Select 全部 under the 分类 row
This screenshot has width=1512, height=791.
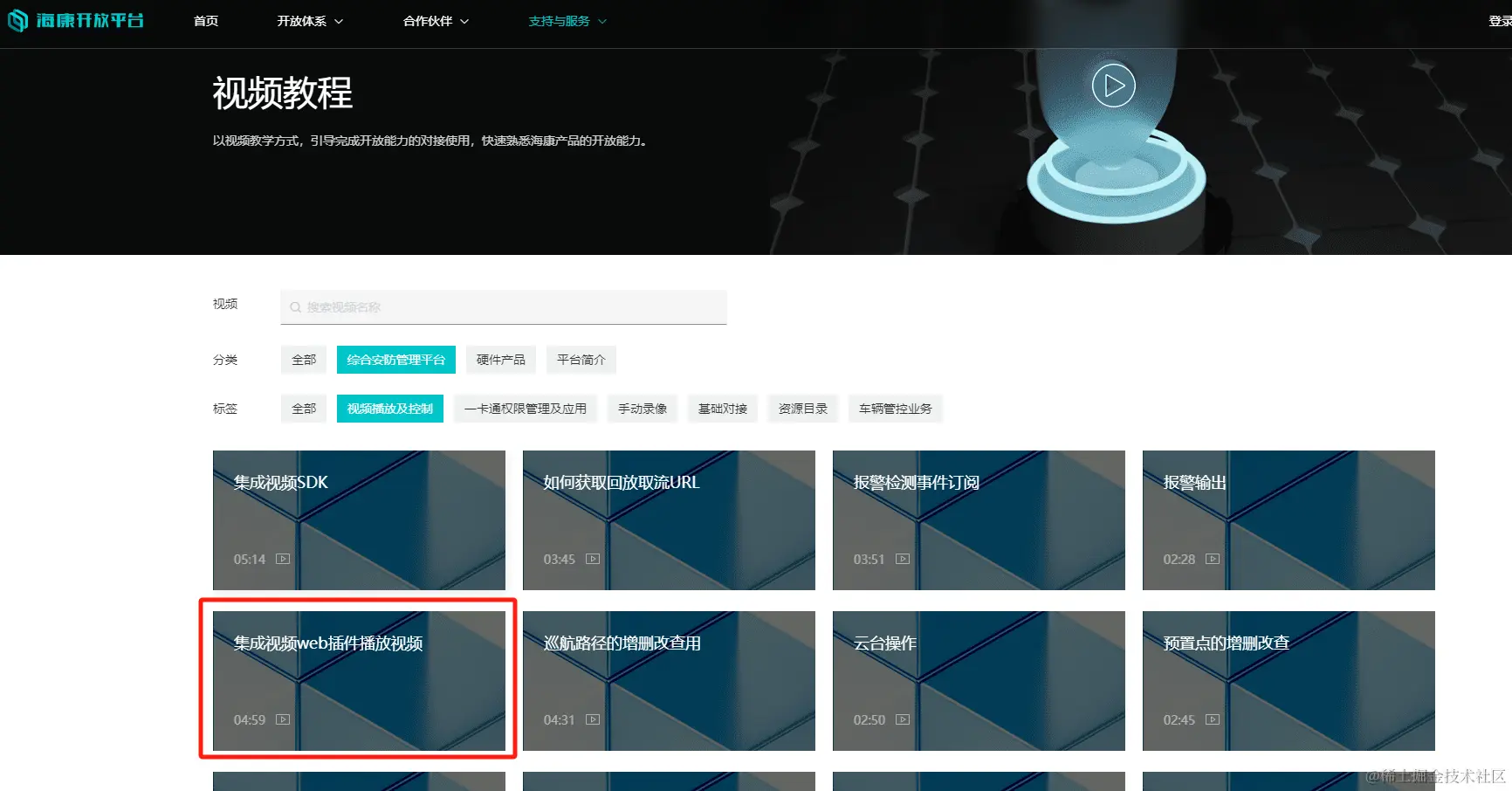(303, 360)
